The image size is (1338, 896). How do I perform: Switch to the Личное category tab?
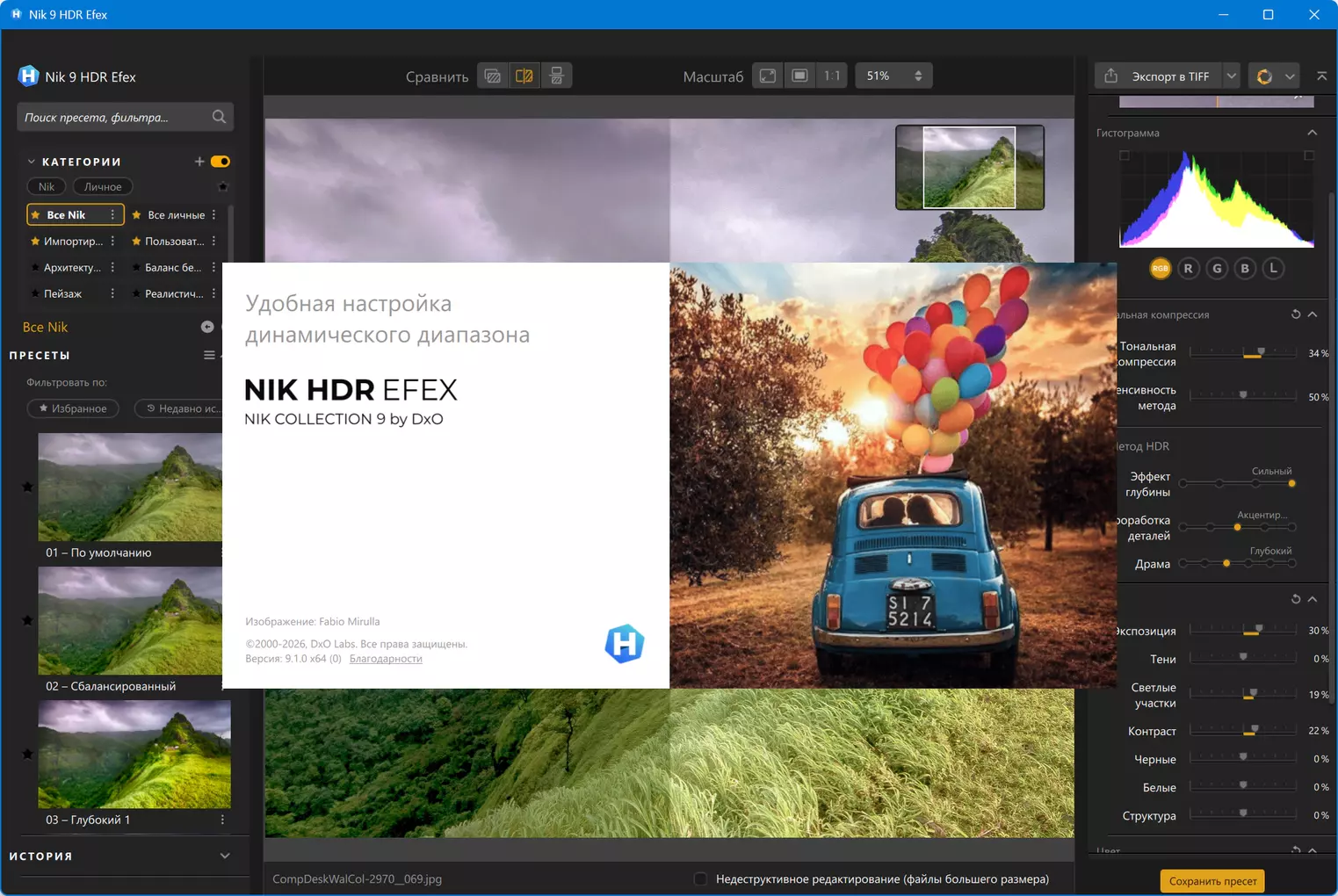click(103, 186)
